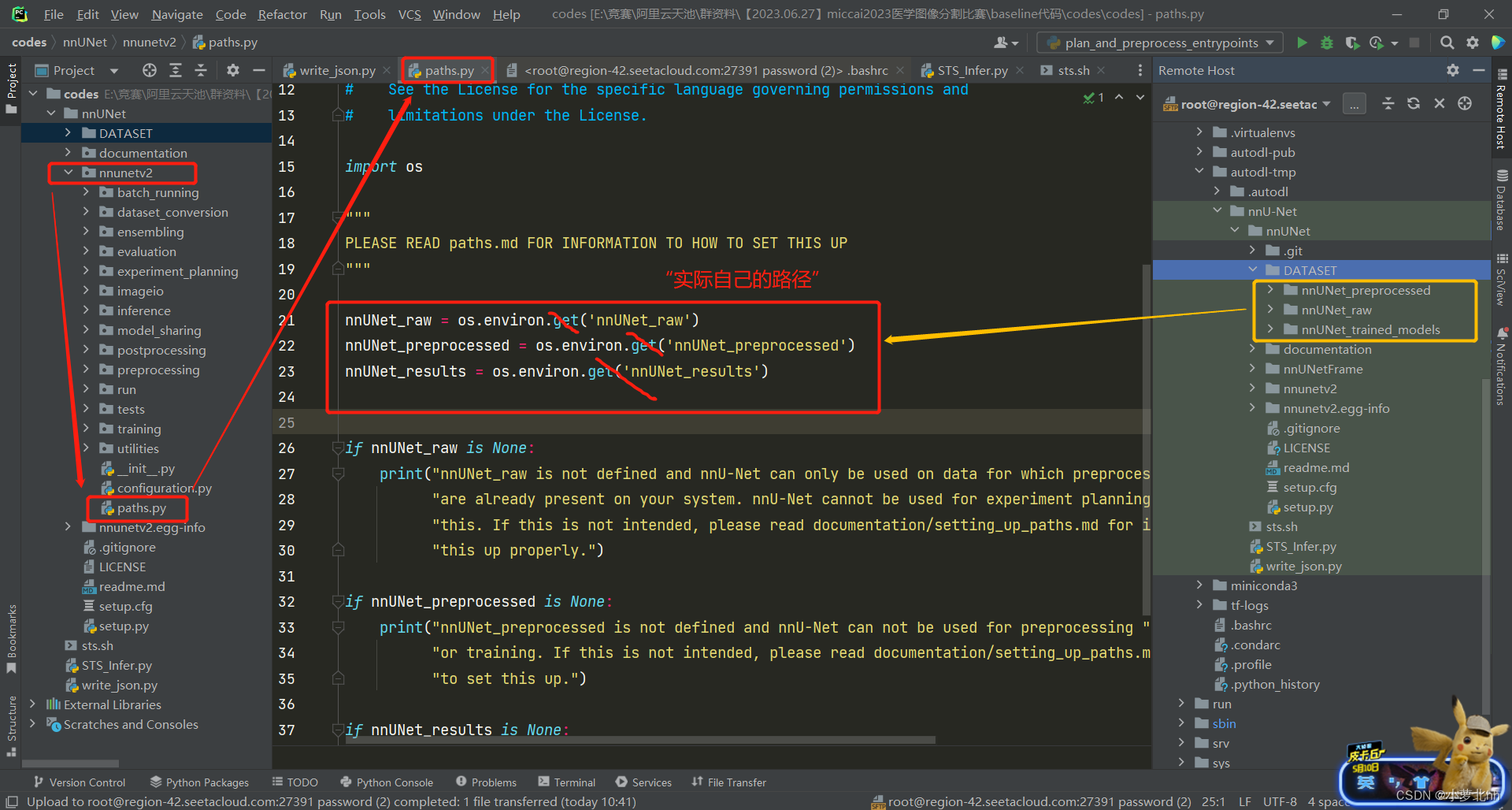The width and height of the screenshot is (1512, 810).
Task: Open the Python Console tool window
Action: [387, 782]
